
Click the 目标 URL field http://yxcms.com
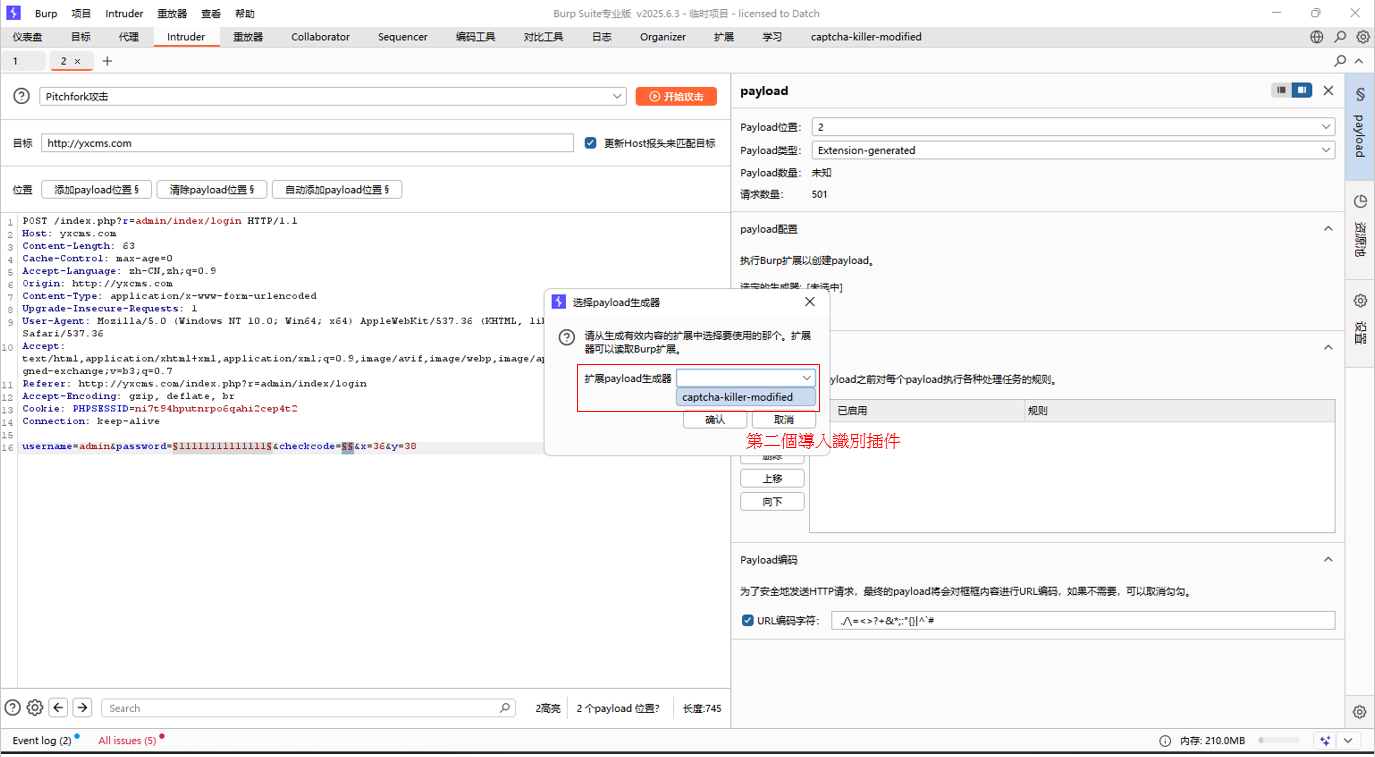pyautogui.click(x=307, y=143)
